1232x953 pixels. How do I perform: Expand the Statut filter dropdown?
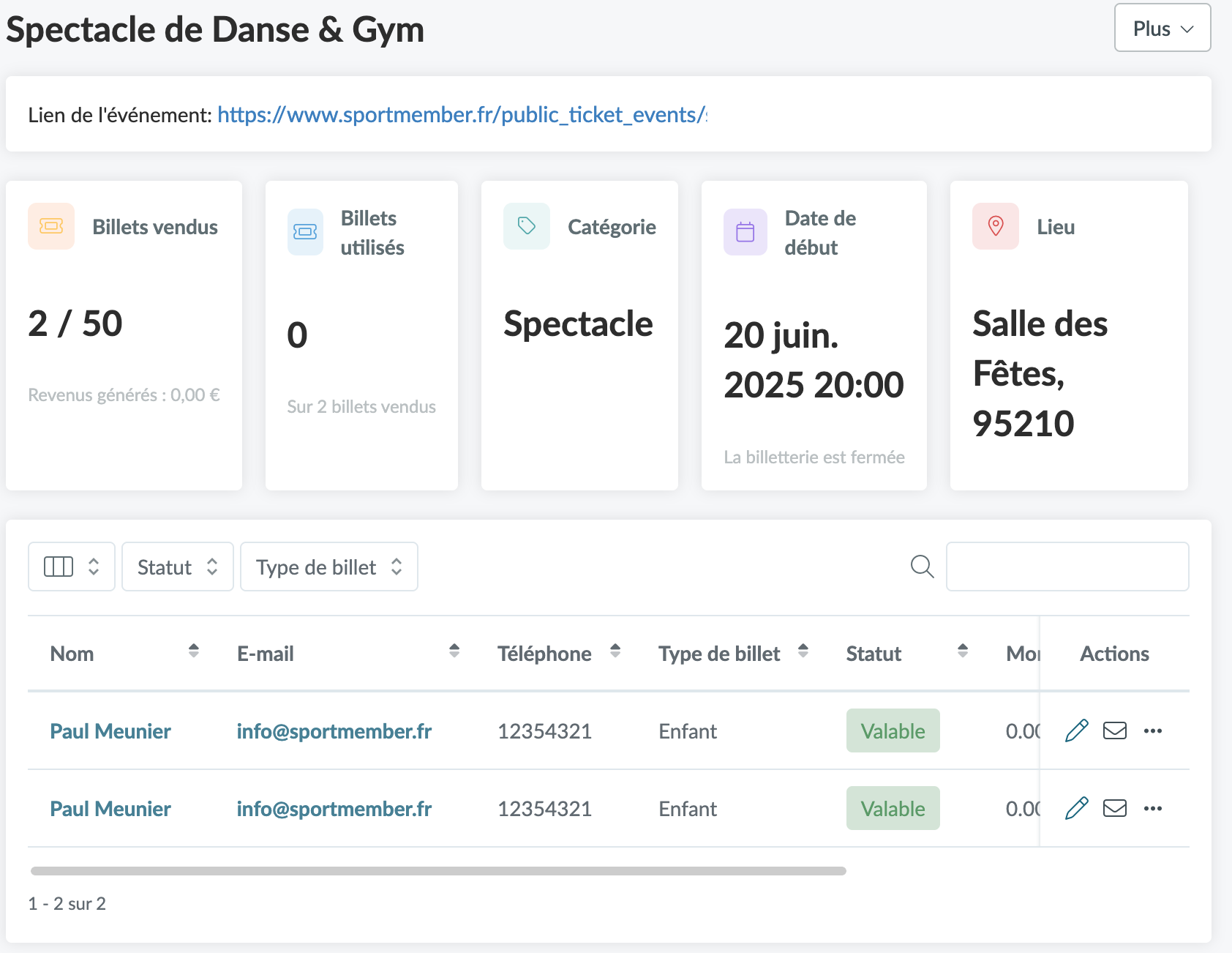(177, 567)
